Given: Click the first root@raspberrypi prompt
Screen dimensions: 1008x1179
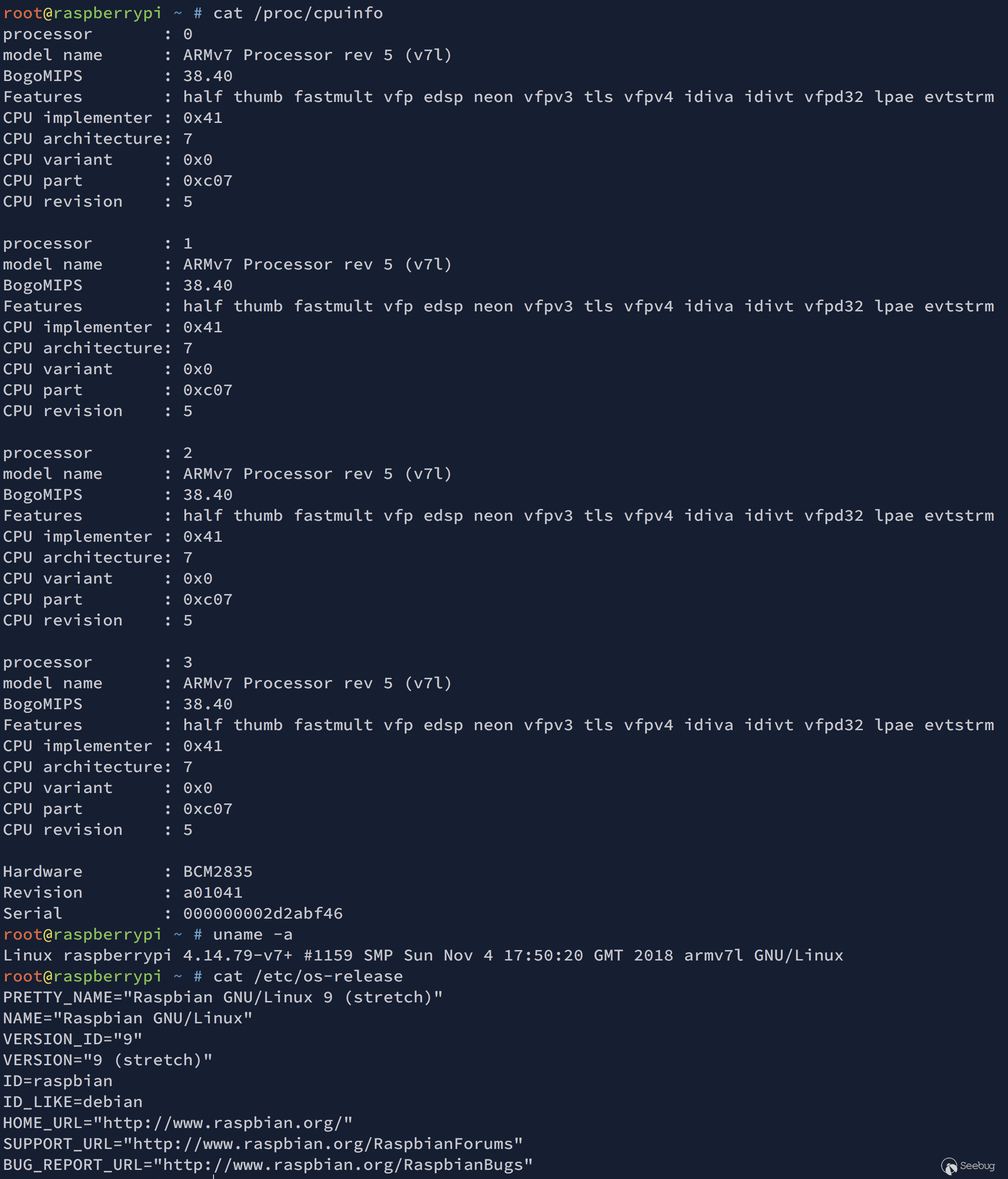Looking at the screenshot, I should tap(82, 13).
